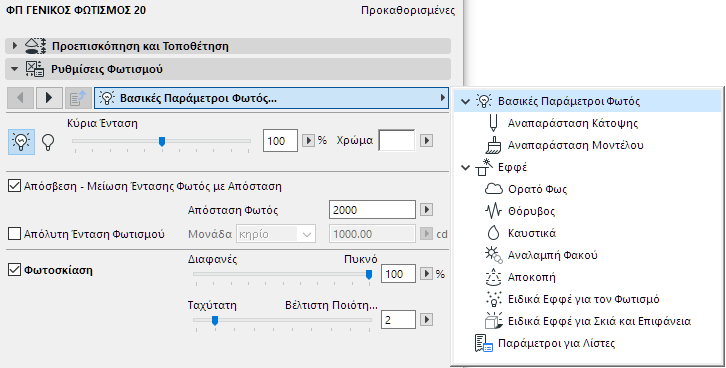Choose Καυστικά from the menu
This screenshot has width=726, height=368.
tap(532, 233)
